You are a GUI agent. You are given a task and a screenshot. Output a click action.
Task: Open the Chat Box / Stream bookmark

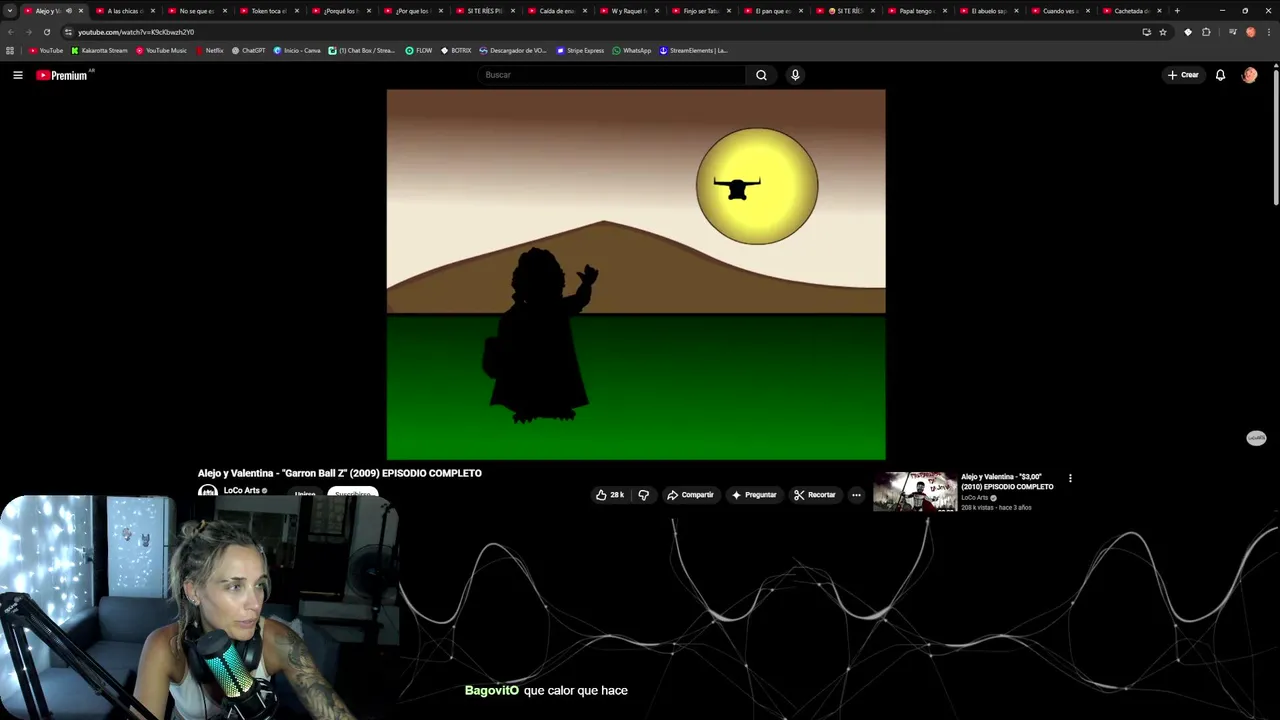click(362, 50)
